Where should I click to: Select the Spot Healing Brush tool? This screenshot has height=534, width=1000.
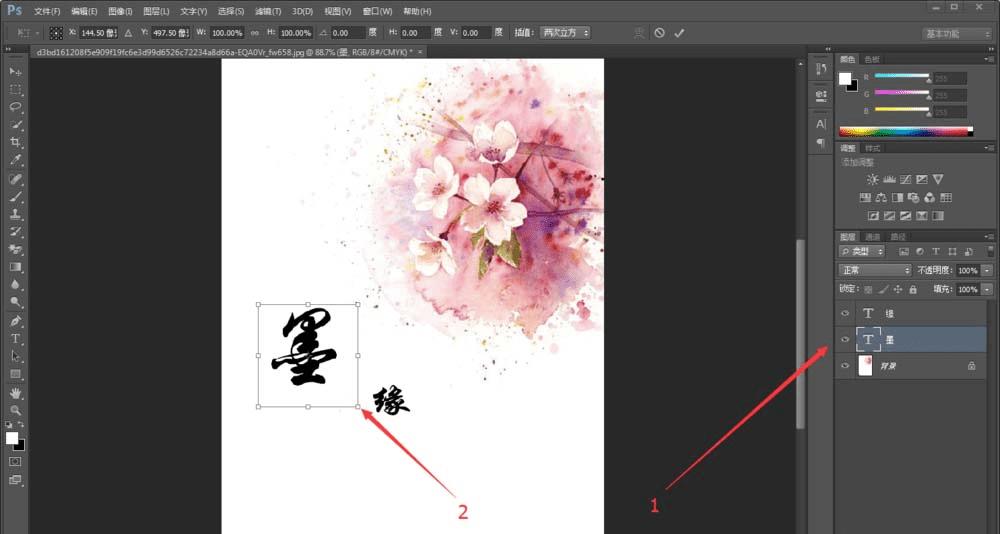tap(15, 179)
